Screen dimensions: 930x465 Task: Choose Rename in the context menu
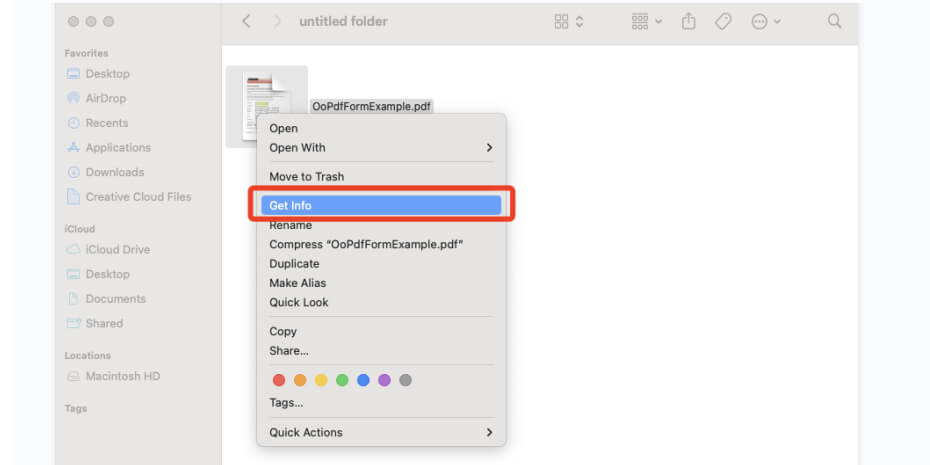pyautogui.click(x=290, y=225)
